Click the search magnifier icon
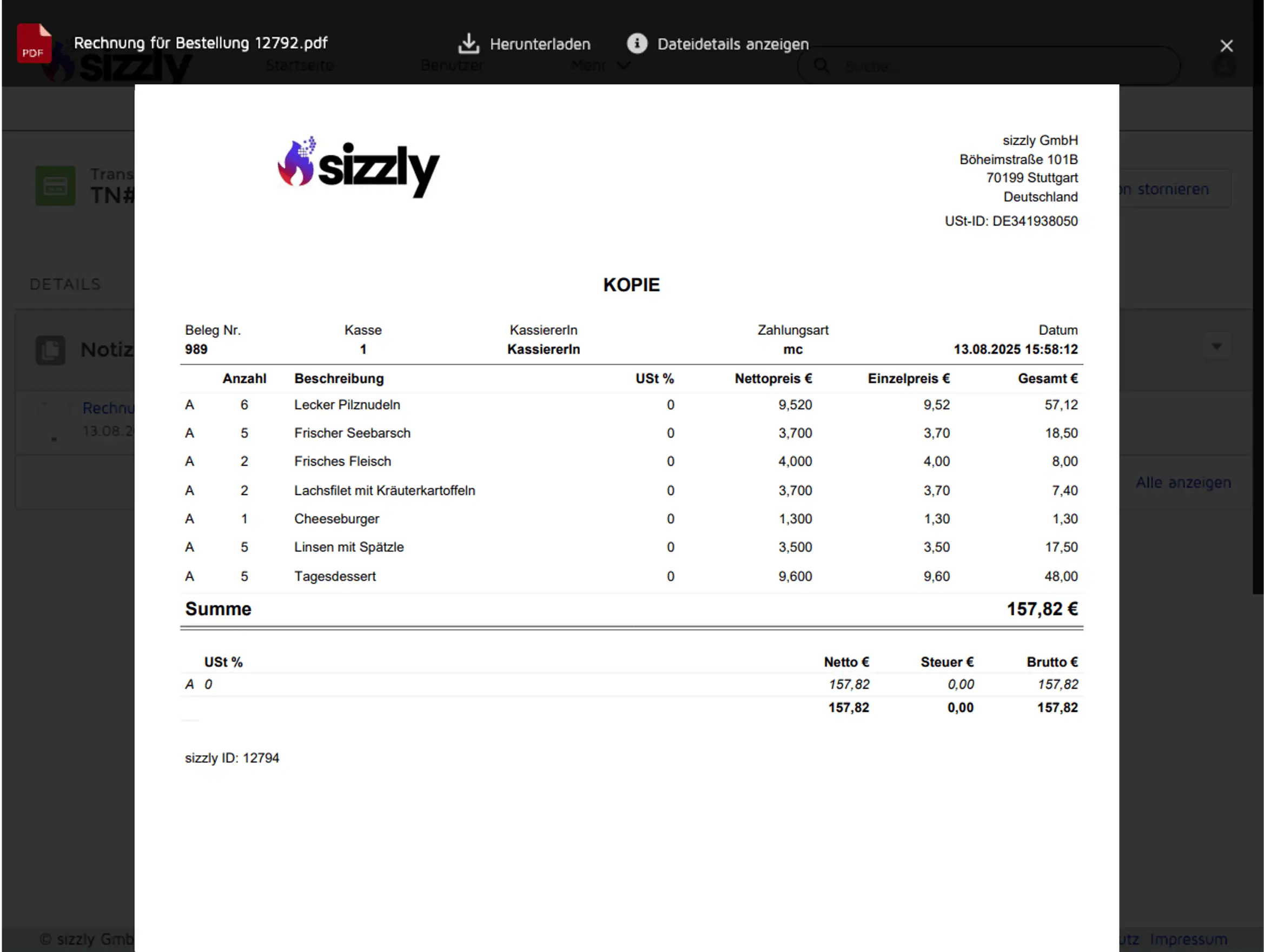 (x=822, y=65)
